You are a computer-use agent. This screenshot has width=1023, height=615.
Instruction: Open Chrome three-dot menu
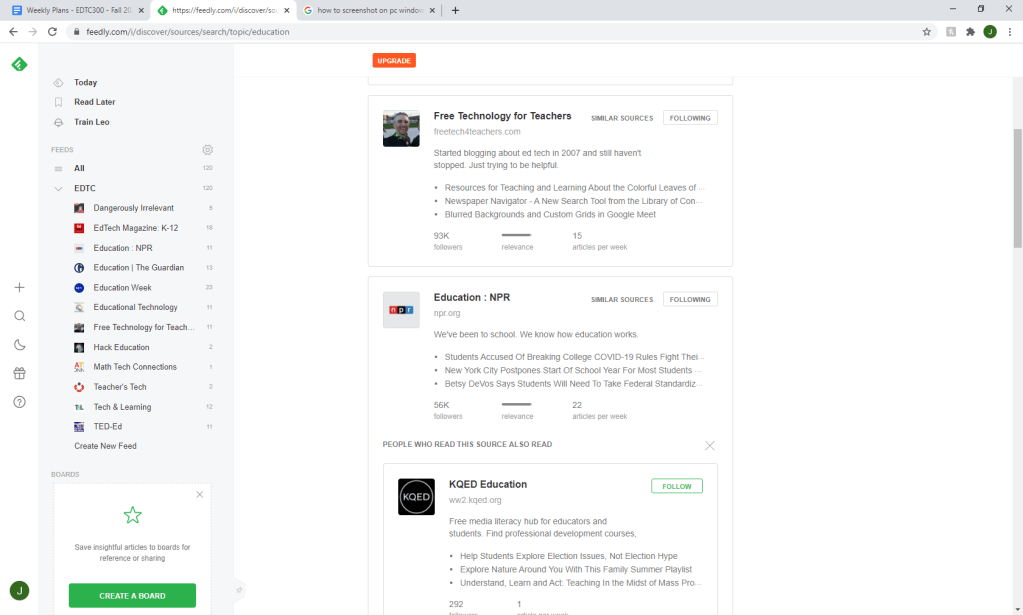click(1010, 32)
